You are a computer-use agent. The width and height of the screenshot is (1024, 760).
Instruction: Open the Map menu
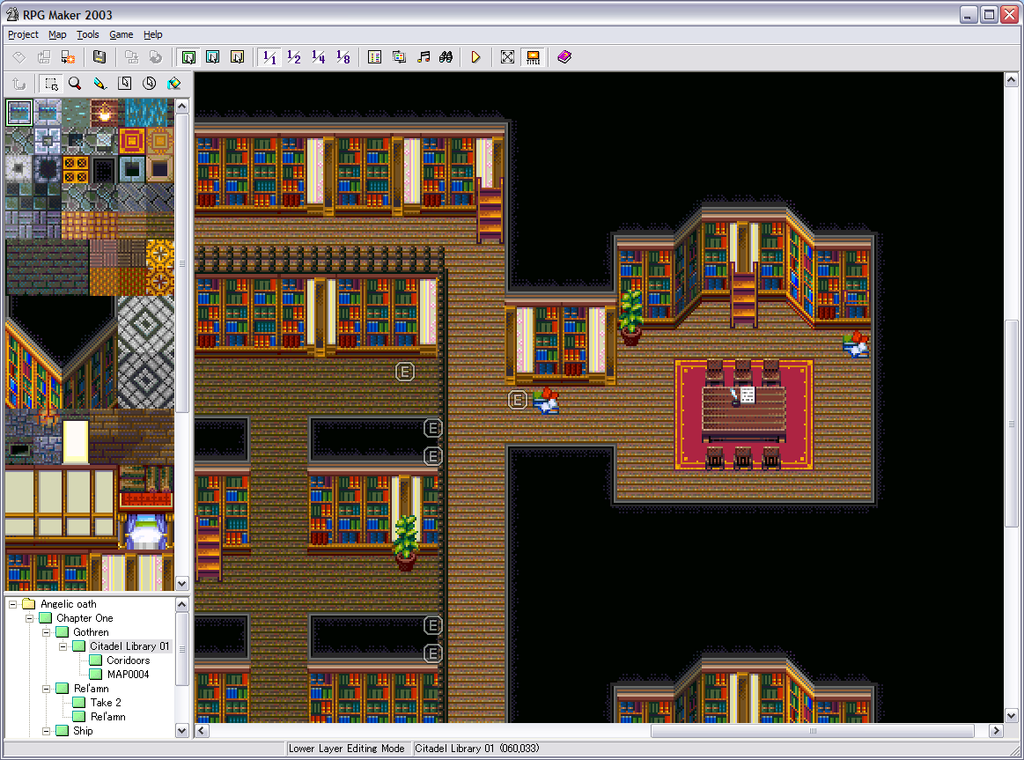pos(57,35)
